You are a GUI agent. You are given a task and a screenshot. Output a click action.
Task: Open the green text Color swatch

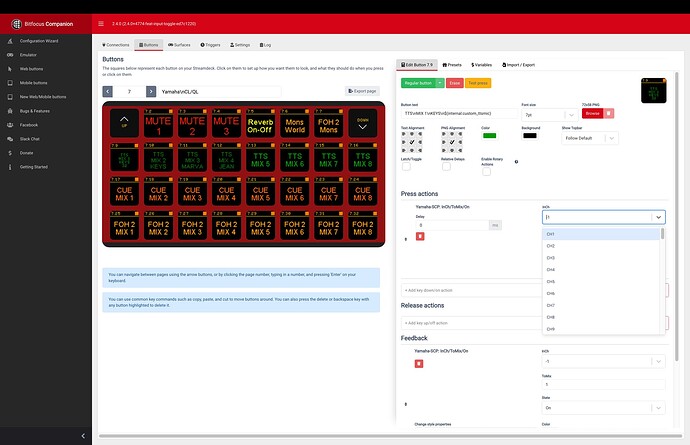[489, 136]
